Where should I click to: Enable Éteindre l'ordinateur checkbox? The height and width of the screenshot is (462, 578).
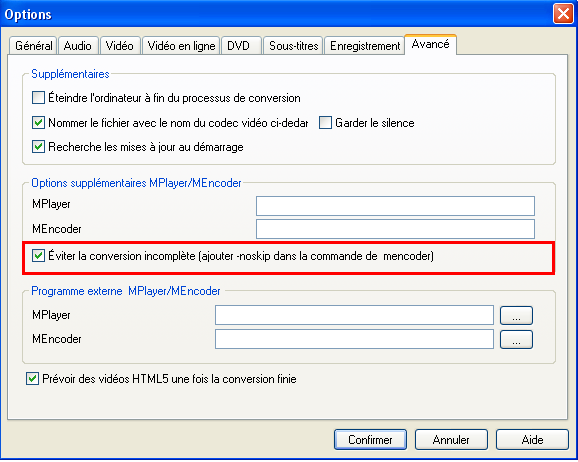[x=38, y=98]
